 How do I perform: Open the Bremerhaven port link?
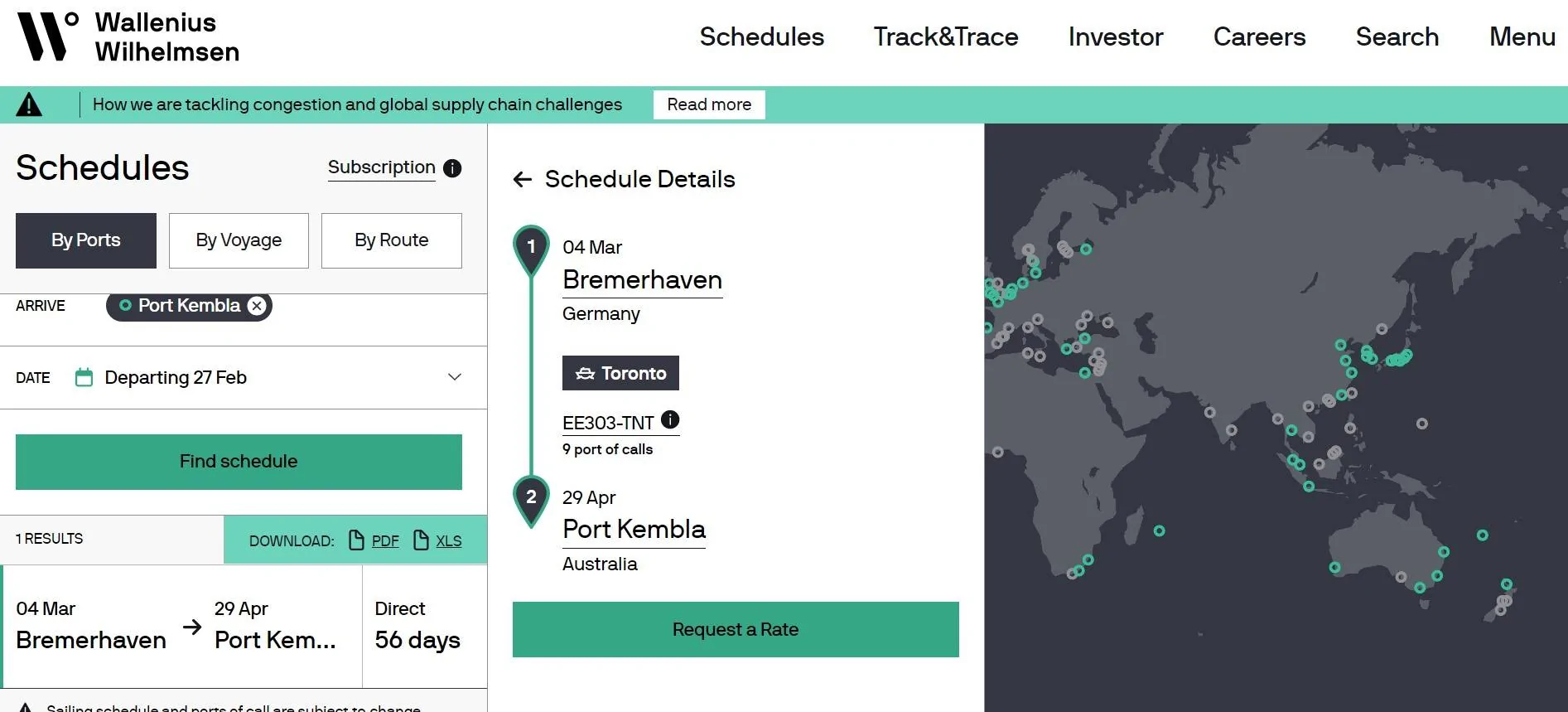642,280
